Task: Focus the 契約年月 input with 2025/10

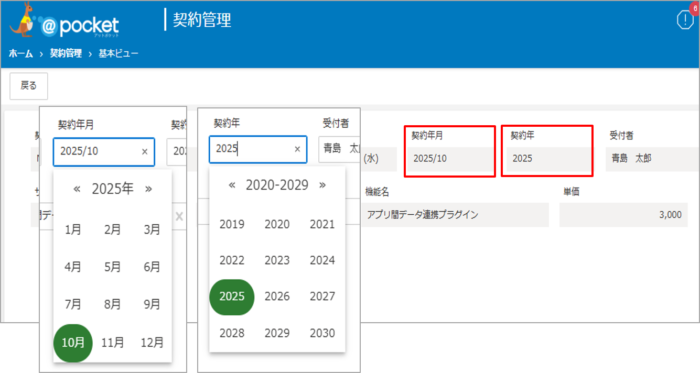Action: 104,152
